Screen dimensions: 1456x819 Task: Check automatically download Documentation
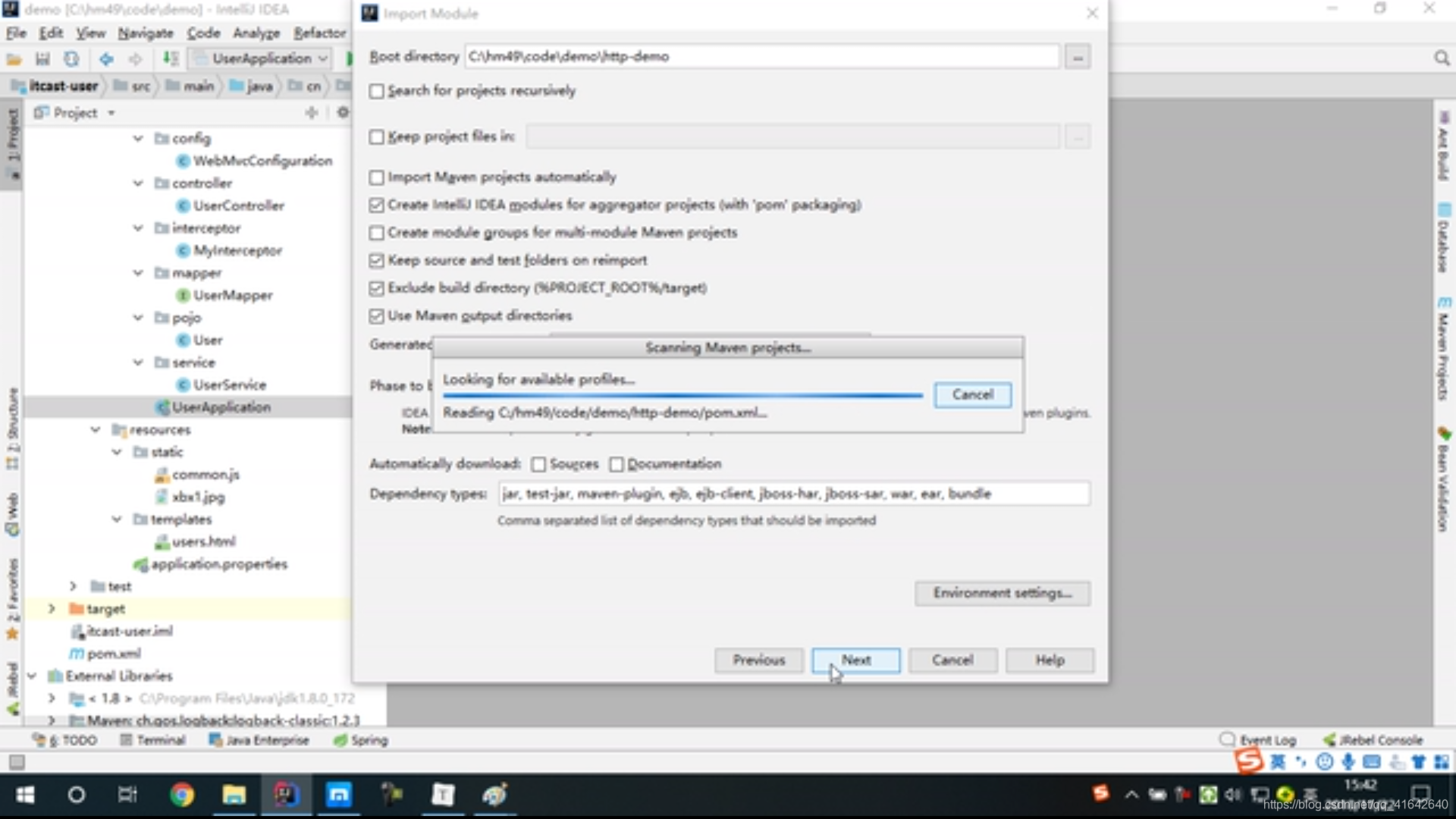pyautogui.click(x=617, y=464)
